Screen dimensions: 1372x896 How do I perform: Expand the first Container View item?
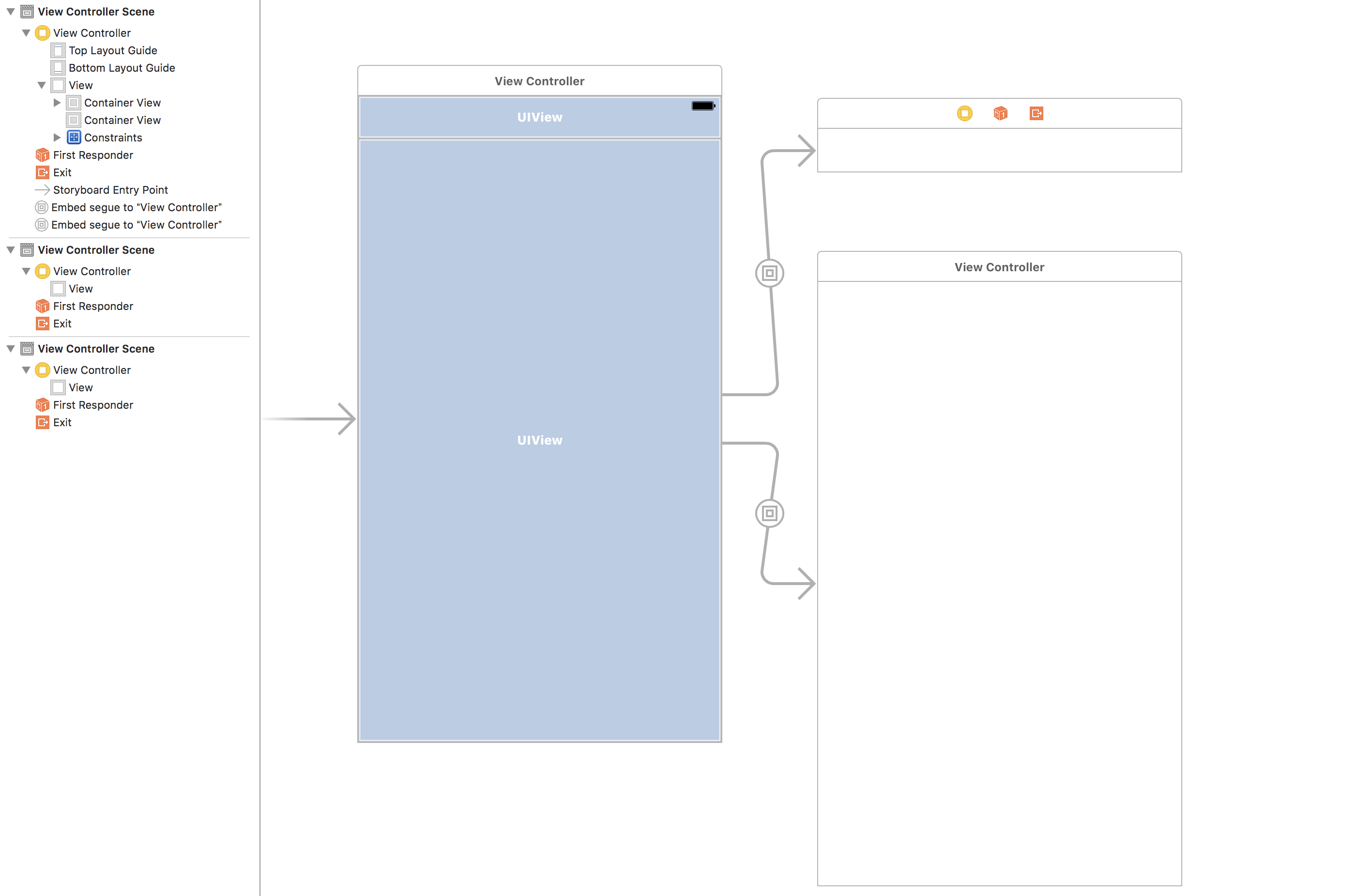pyautogui.click(x=57, y=103)
